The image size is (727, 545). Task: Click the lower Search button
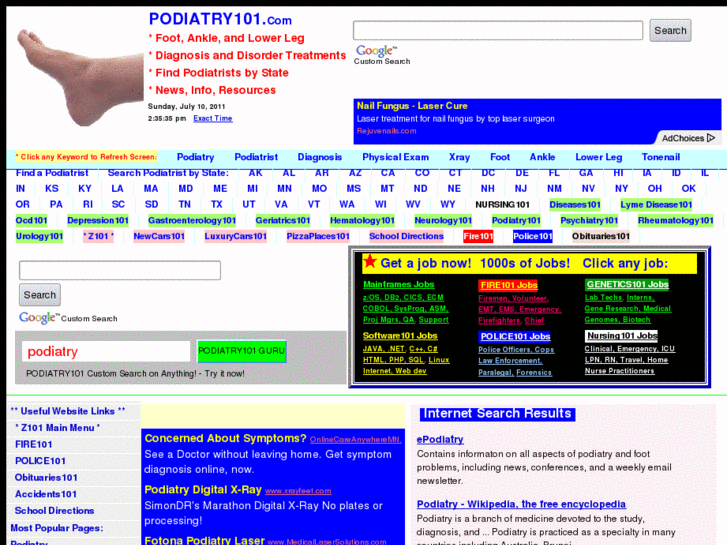(40, 295)
